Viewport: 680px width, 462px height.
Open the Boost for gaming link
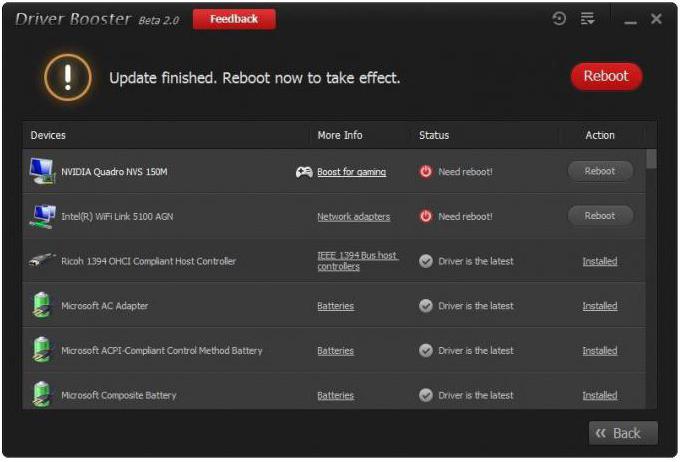tap(351, 172)
